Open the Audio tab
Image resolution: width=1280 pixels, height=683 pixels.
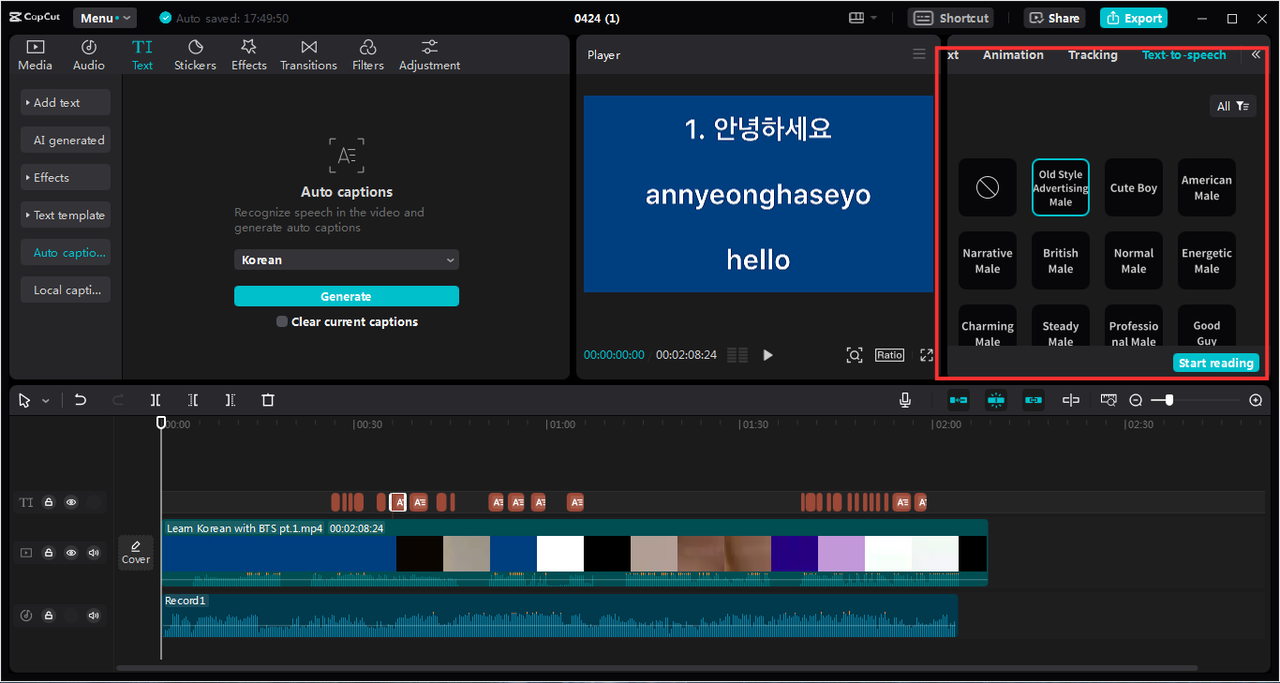coord(89,55)
